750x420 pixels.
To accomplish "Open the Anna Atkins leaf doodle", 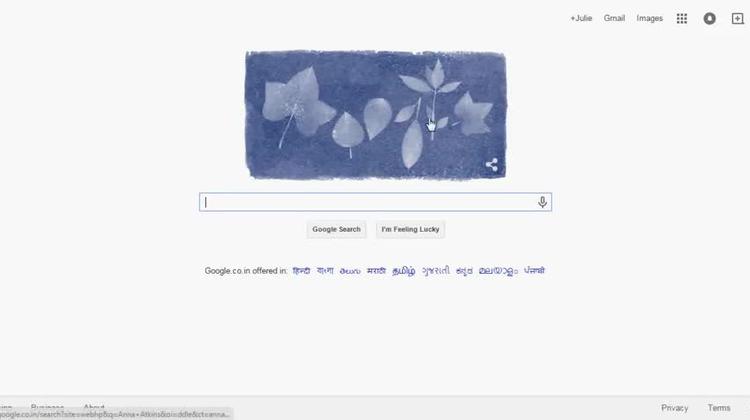I will click(375, 115).
